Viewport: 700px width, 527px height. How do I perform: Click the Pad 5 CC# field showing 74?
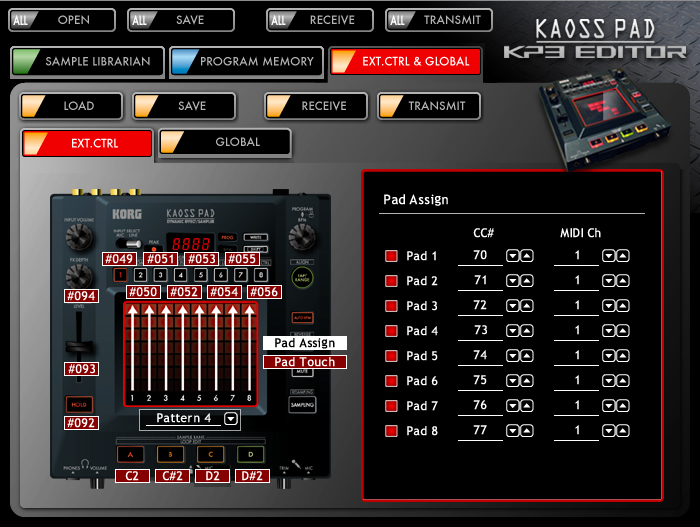click(x=480, y=356)
